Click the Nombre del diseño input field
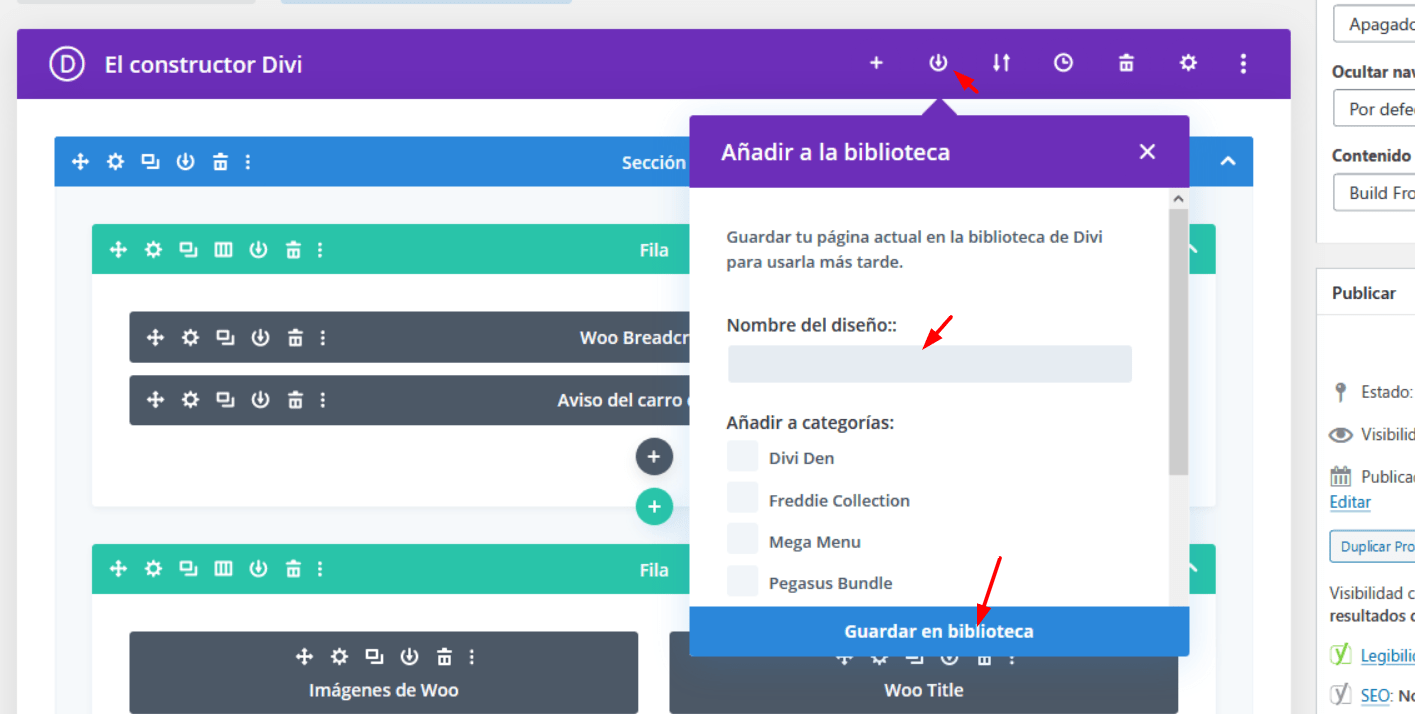Image resolution: width=1415 pixels, height=714 pixels. click(x=929, y=364)
